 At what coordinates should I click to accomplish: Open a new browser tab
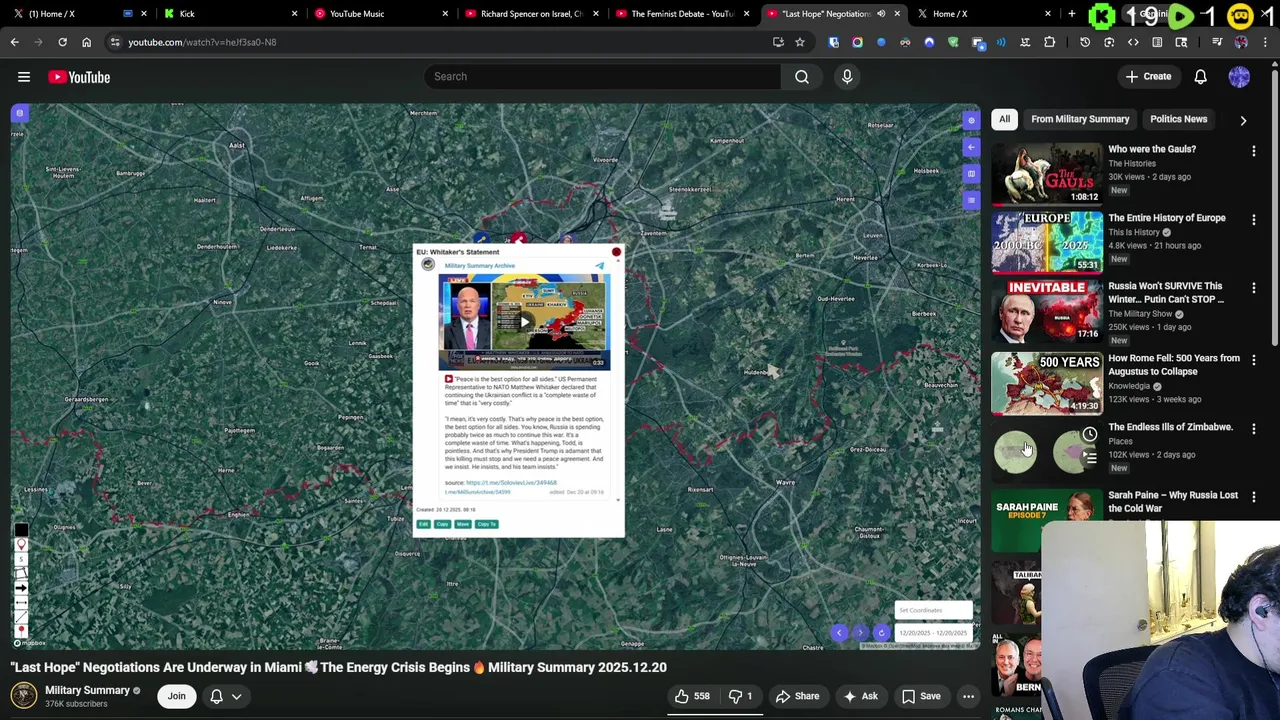point(1071,14)
